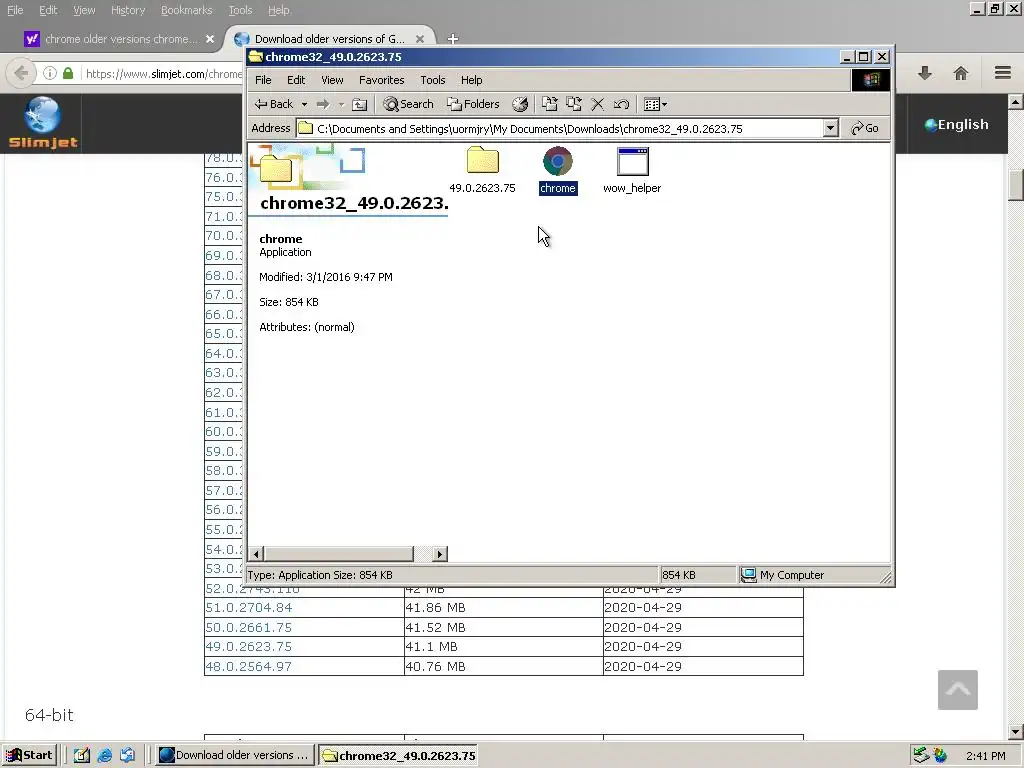Open the Firefox hamburger menu
This screenshot has width=1024, height=768.
(x=1002, y=72)
